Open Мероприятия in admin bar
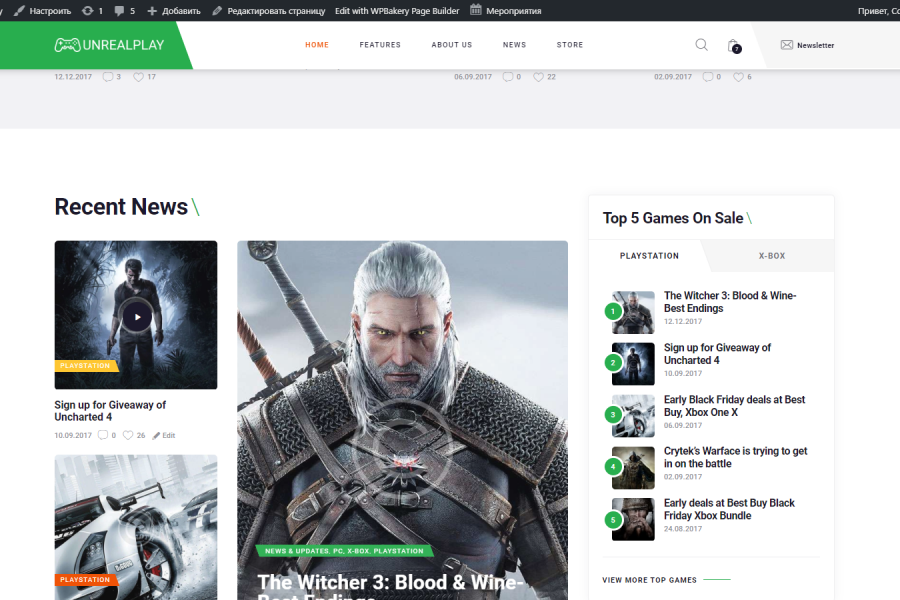The width and height of the screenshot is (900, 600). pyautogui.click(x=514, y=10)
